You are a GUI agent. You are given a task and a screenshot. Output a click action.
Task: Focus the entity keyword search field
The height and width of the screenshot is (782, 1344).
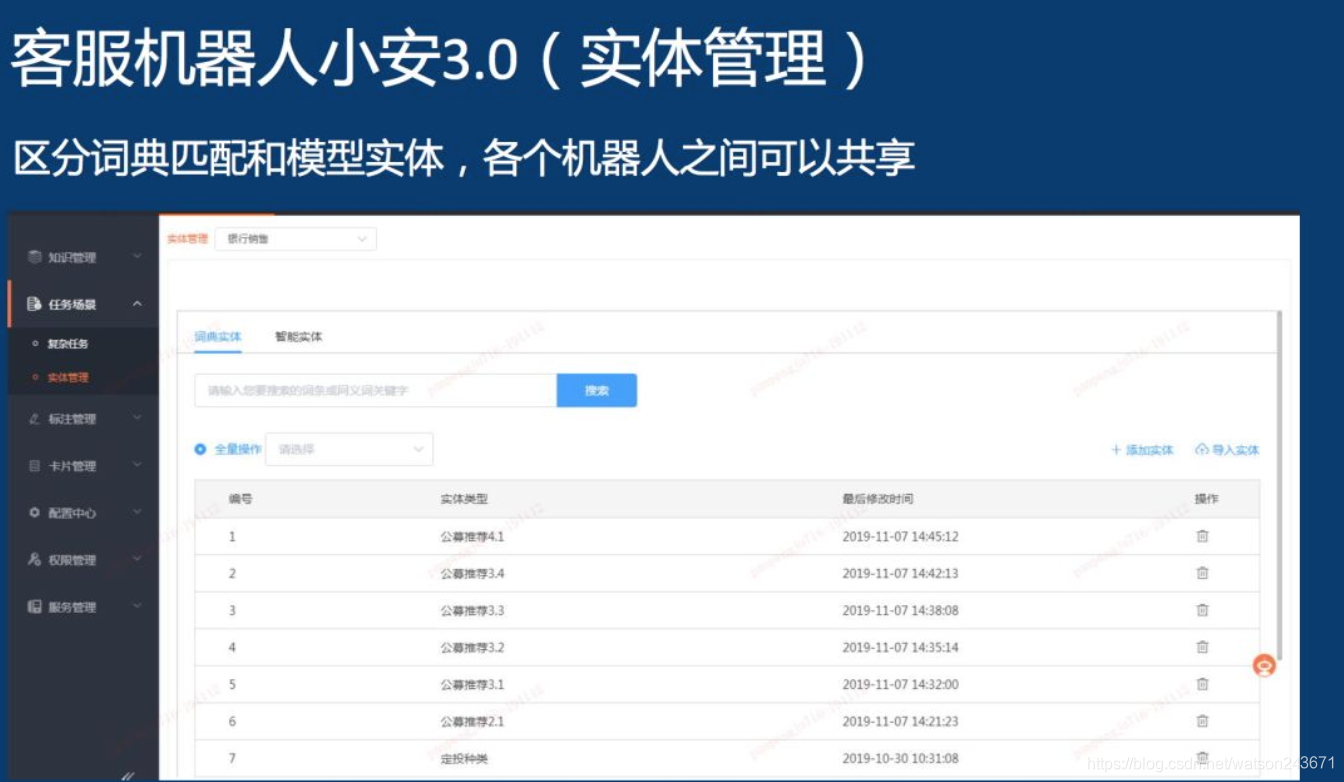tap(375, 391)
